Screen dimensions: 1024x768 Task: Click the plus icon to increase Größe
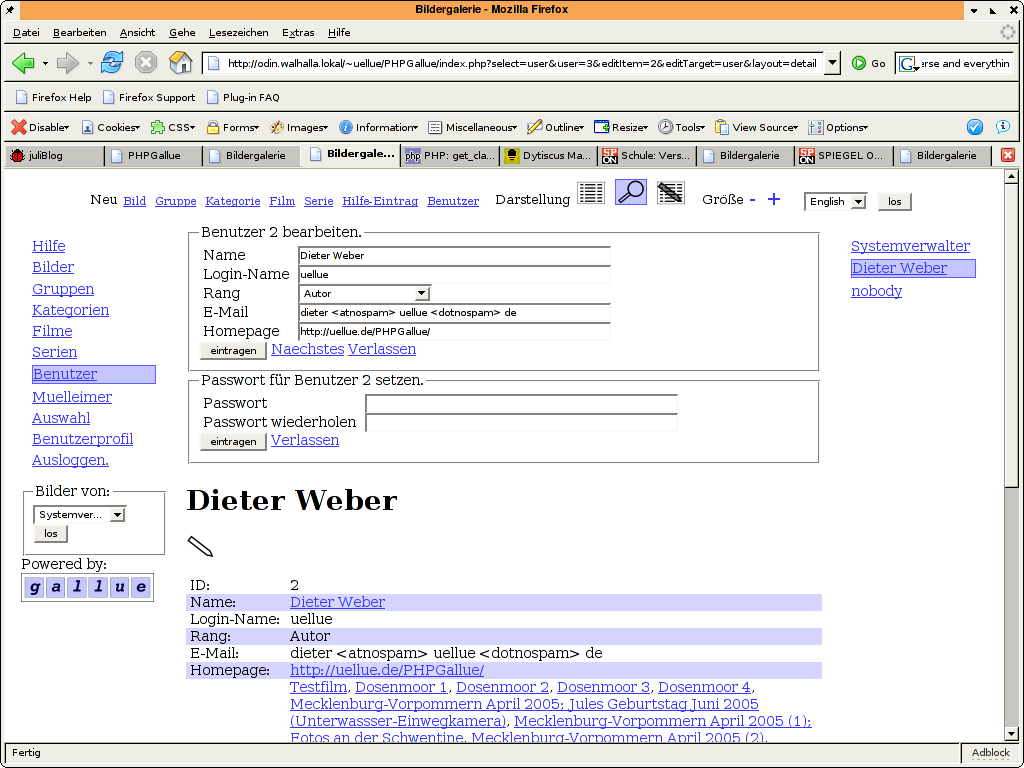point(773,199)
